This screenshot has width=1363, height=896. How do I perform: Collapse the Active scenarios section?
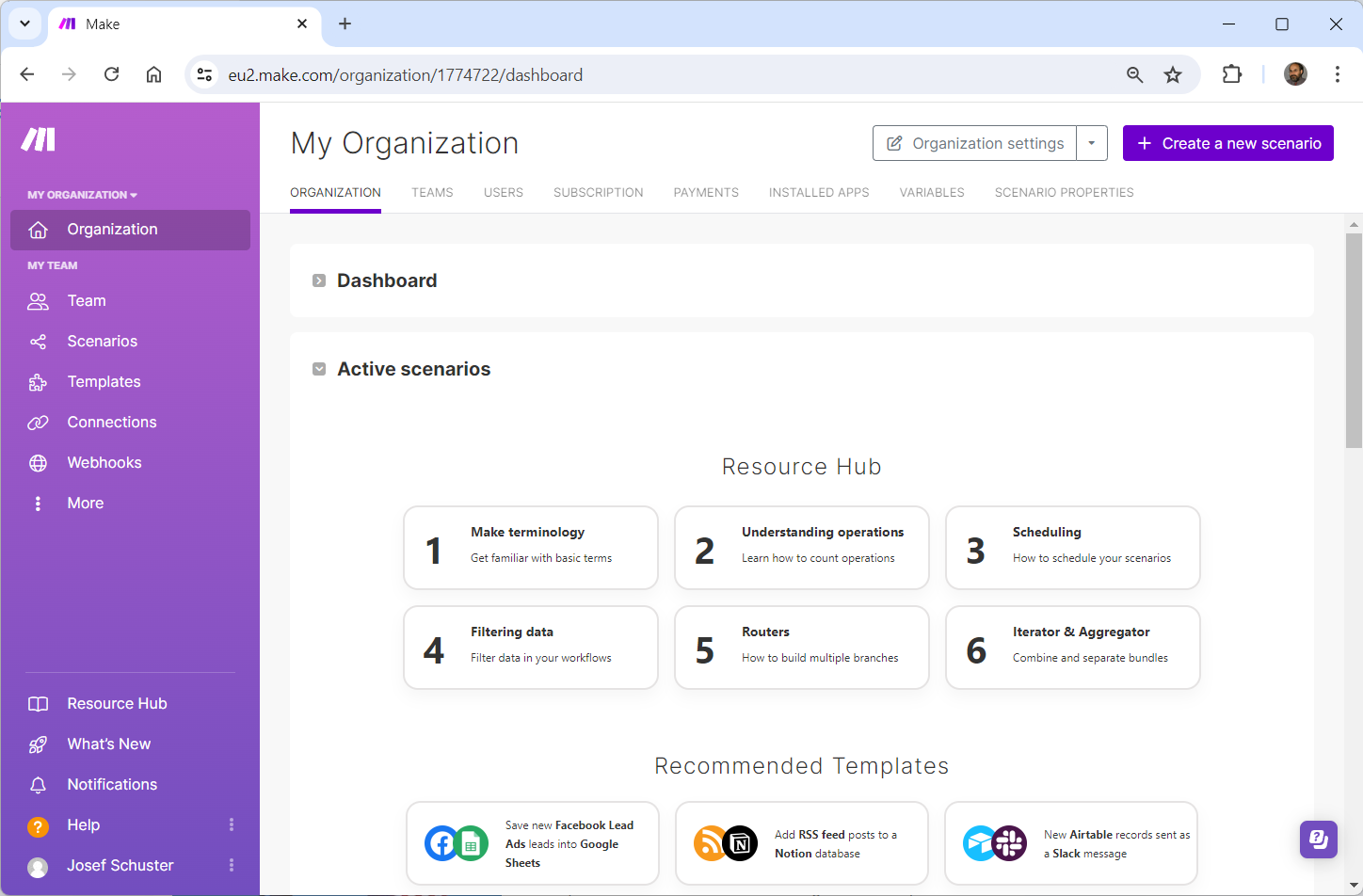[319, 369]
